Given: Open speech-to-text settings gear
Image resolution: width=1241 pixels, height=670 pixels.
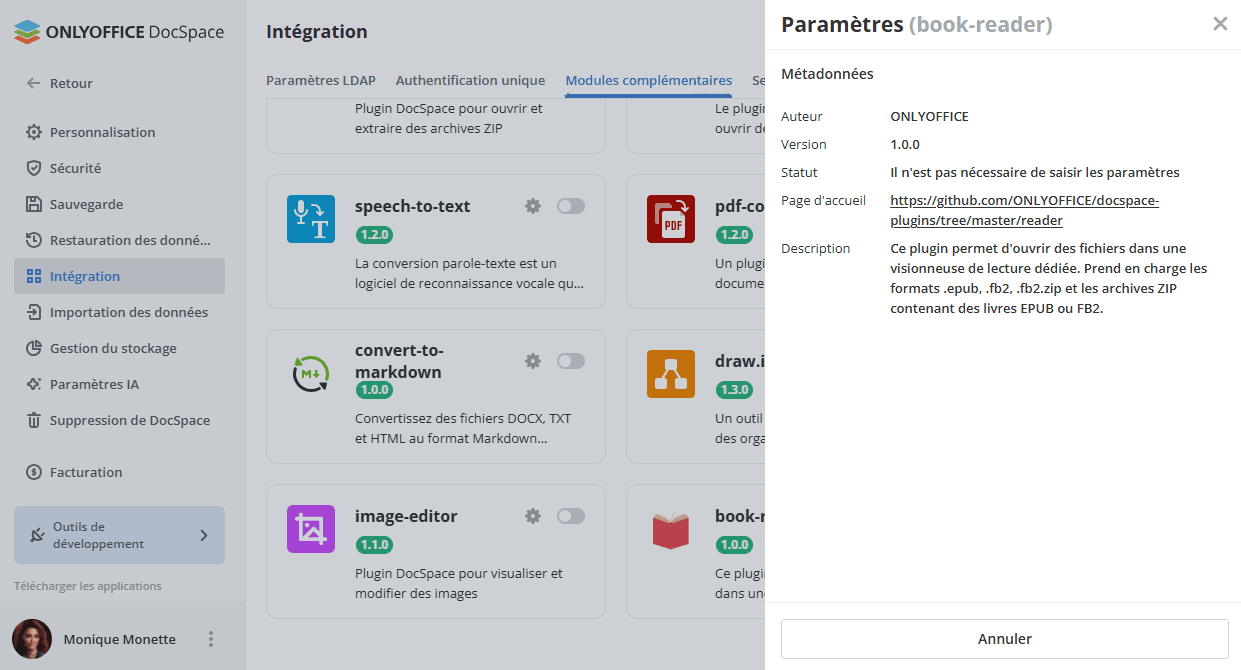Looking at the screenshot, I should [533, 206].
